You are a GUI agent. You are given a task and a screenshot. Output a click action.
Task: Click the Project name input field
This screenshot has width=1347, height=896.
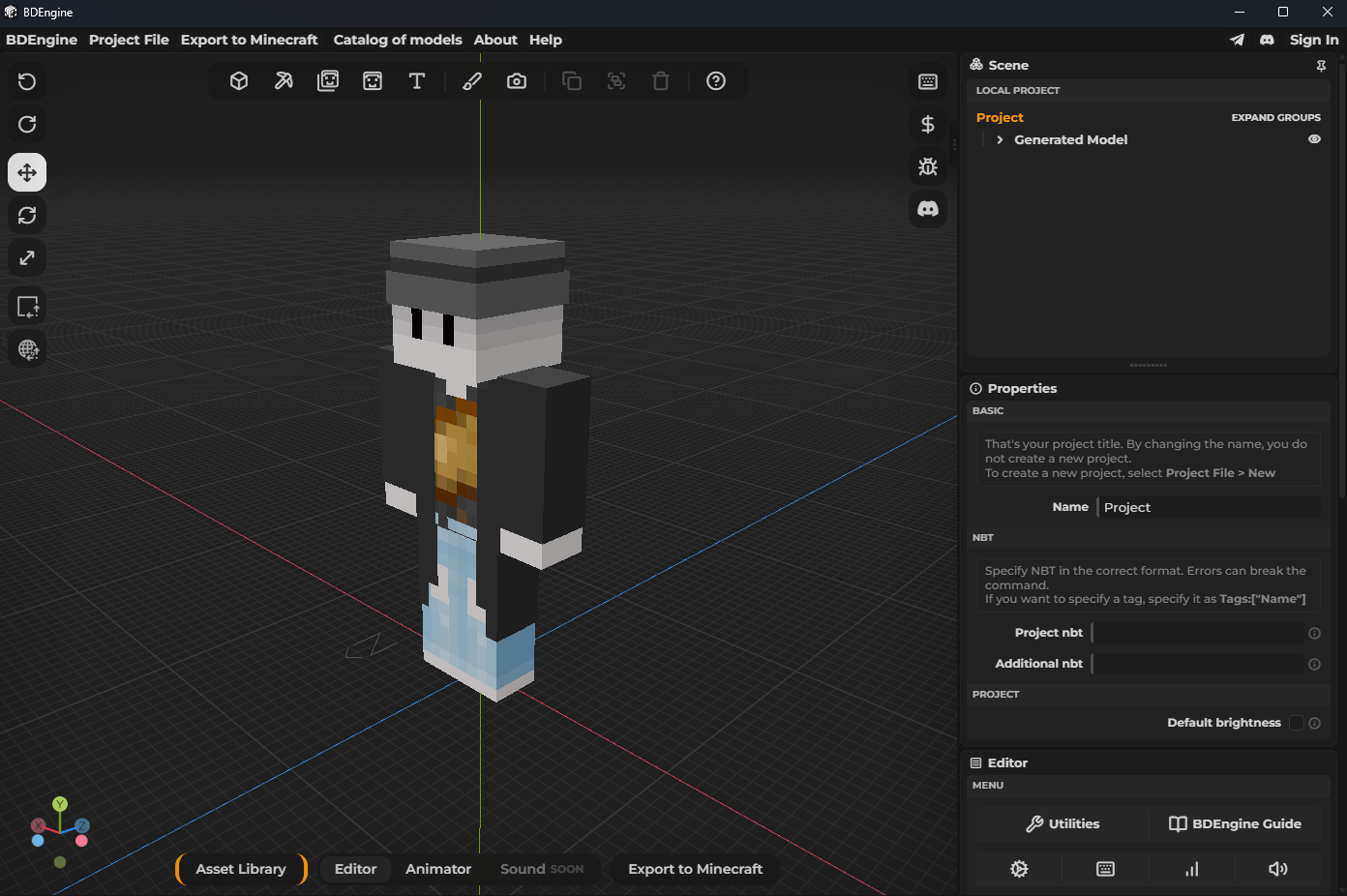click(x=1210, y=507)
